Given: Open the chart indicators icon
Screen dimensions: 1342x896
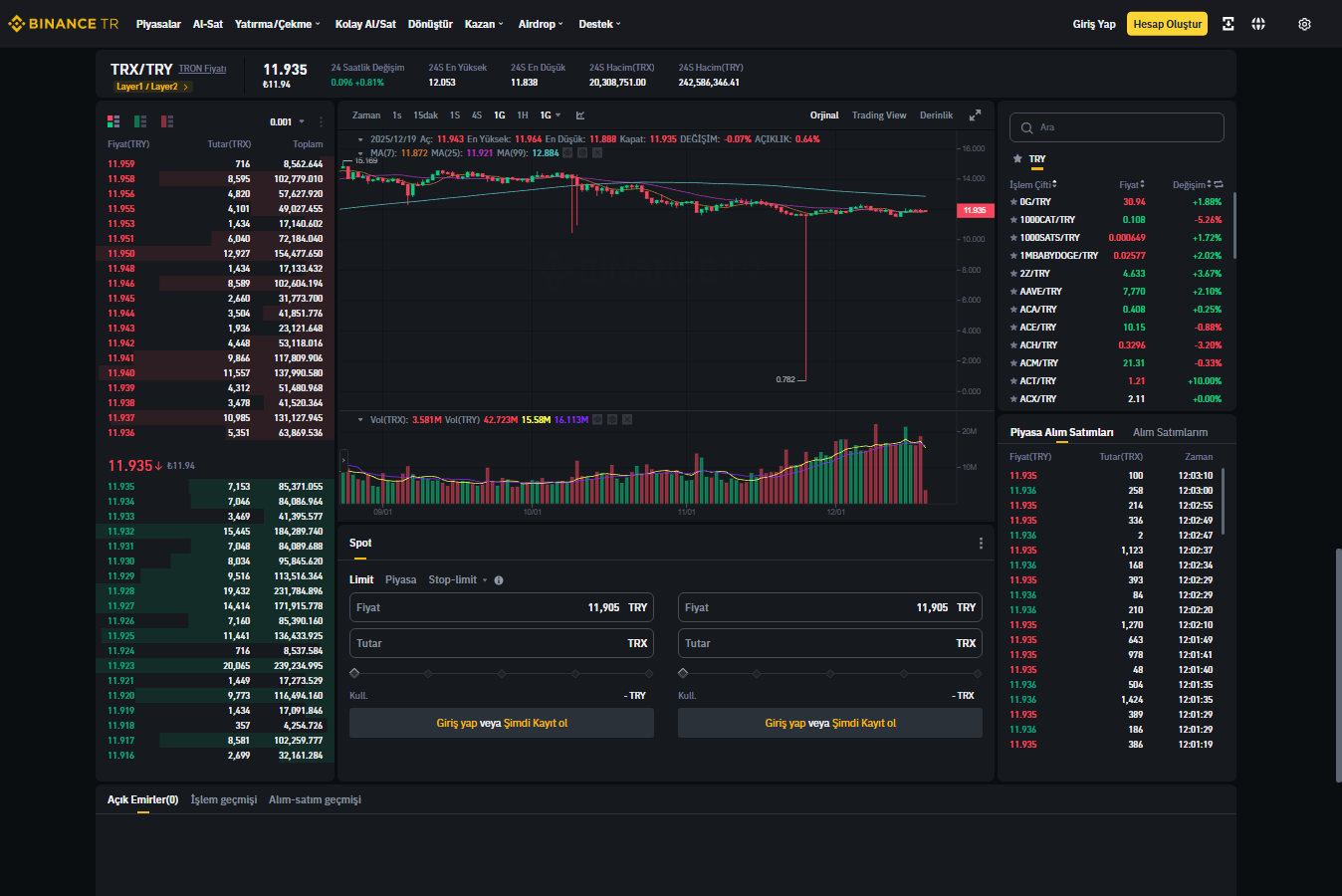Looking at the screenshot, I should pos(580,115).
